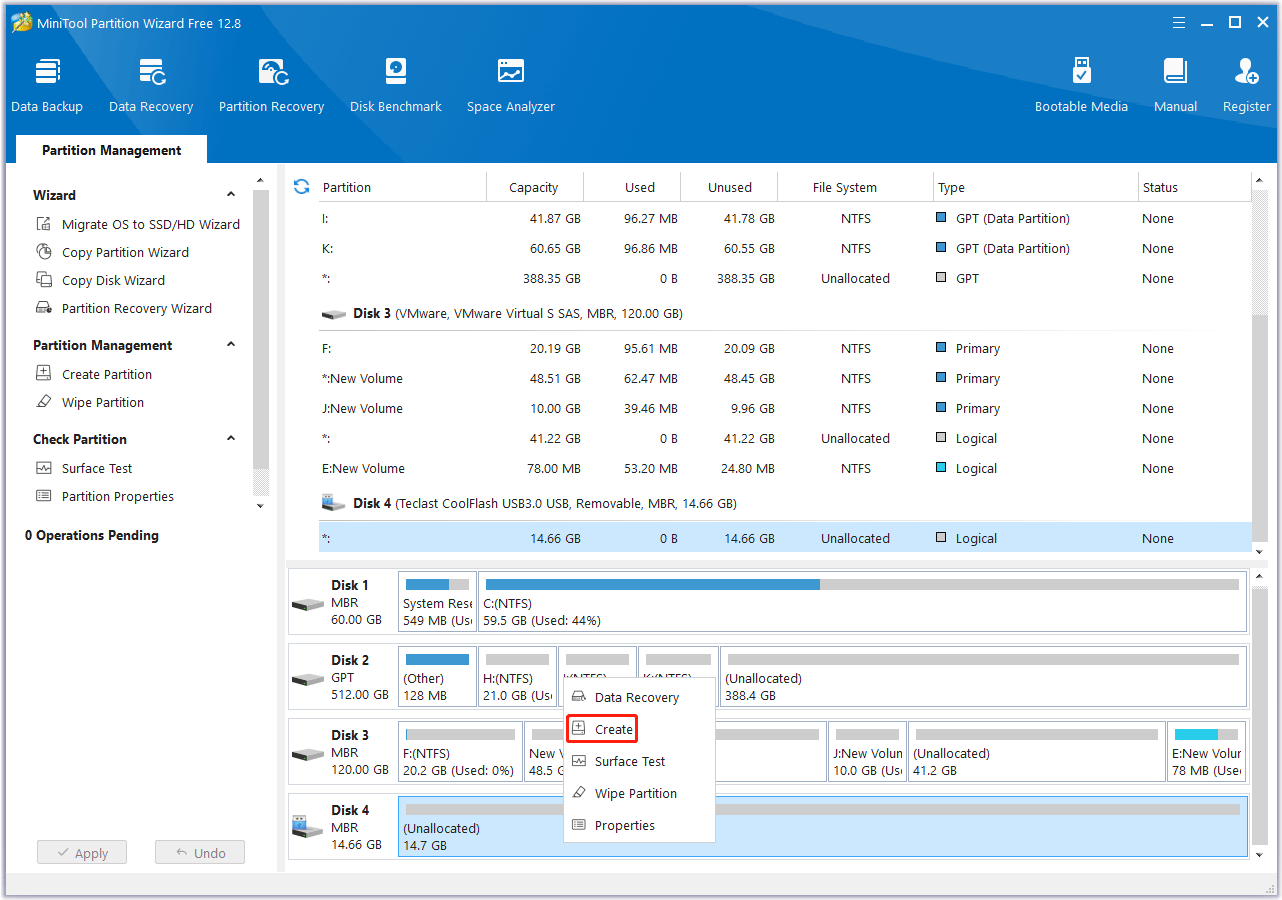Choose Properties in context menu
The image size is (1282, 900).
click(639, 825)
